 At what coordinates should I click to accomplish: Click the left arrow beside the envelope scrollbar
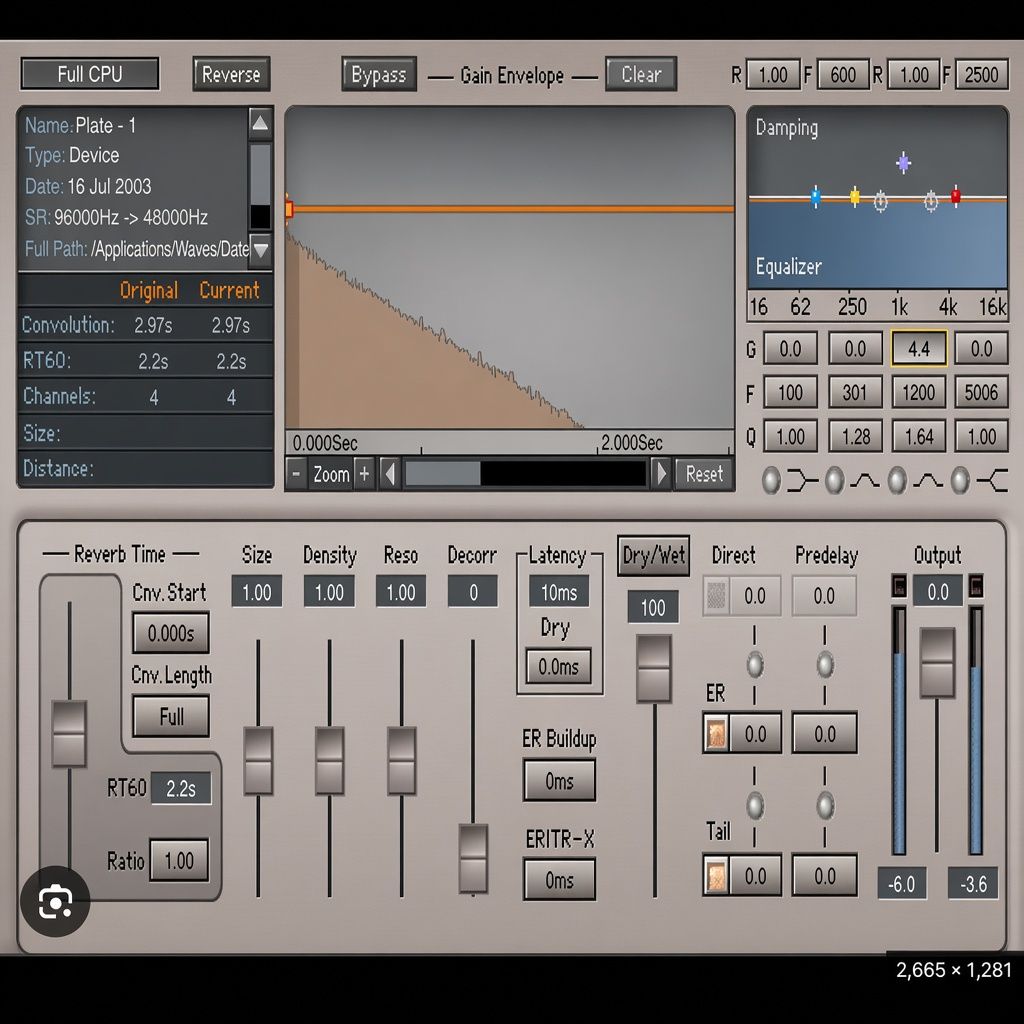390,473
